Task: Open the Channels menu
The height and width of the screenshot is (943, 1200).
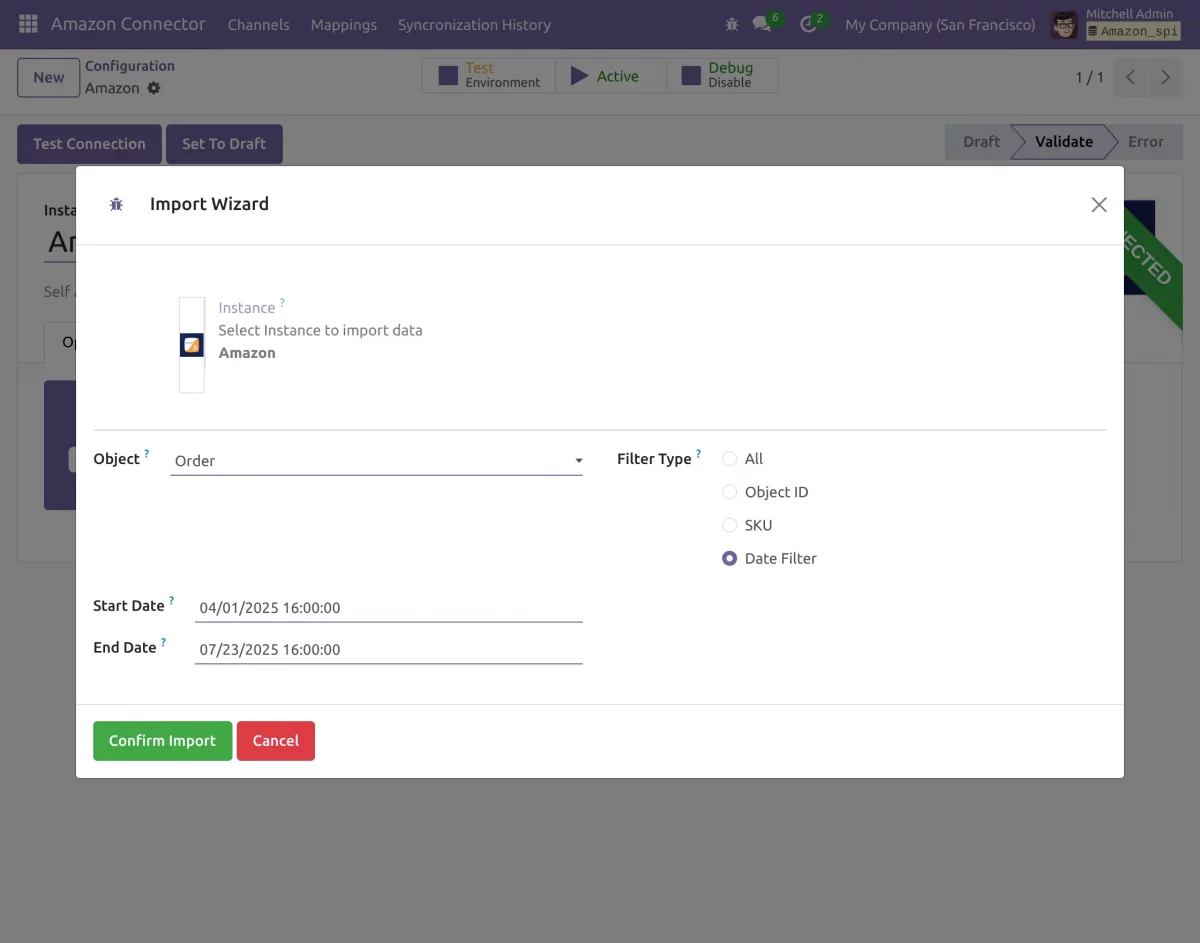Action: [258, 24]
